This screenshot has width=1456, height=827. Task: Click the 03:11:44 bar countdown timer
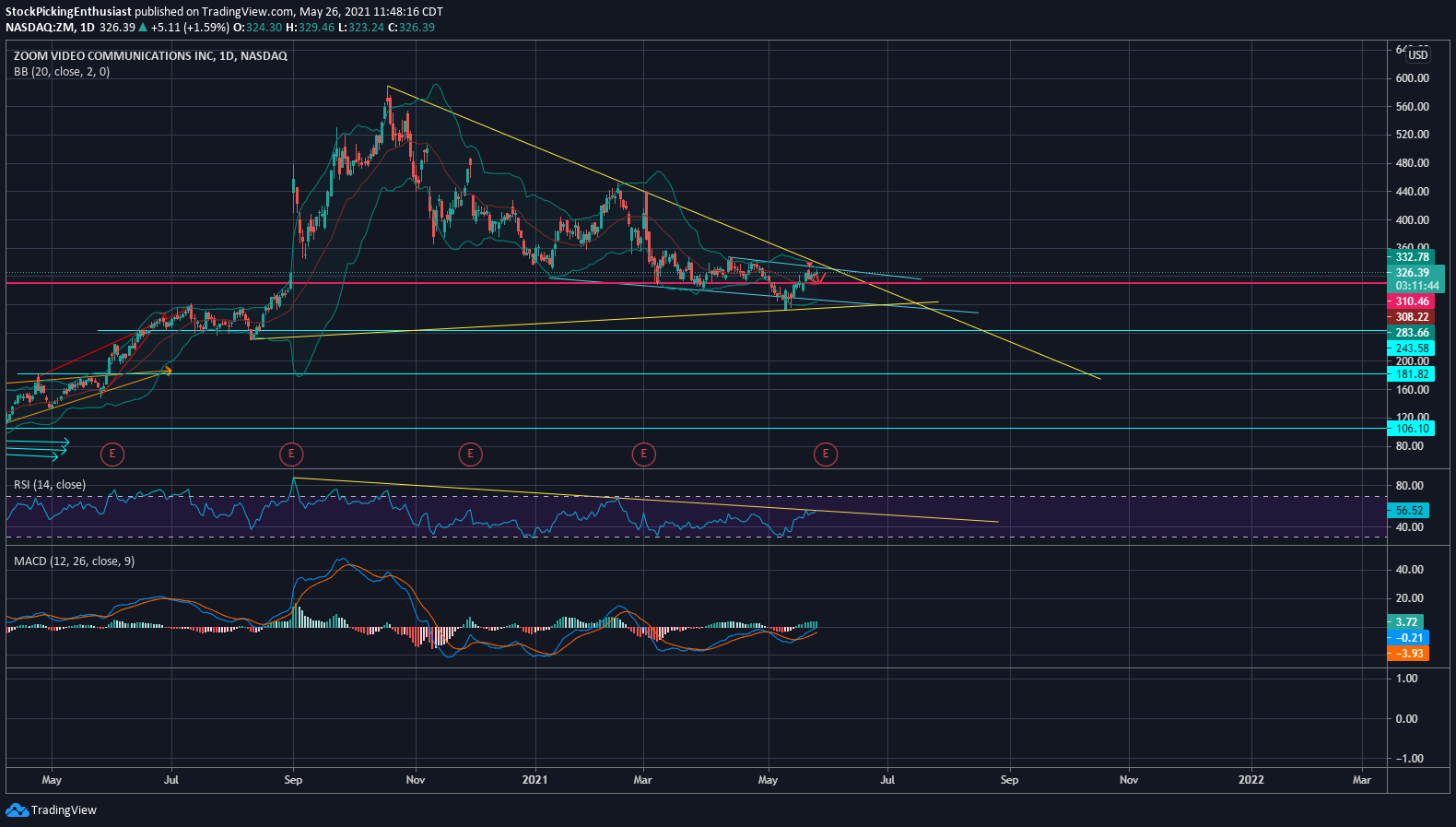coord(1415,286)
